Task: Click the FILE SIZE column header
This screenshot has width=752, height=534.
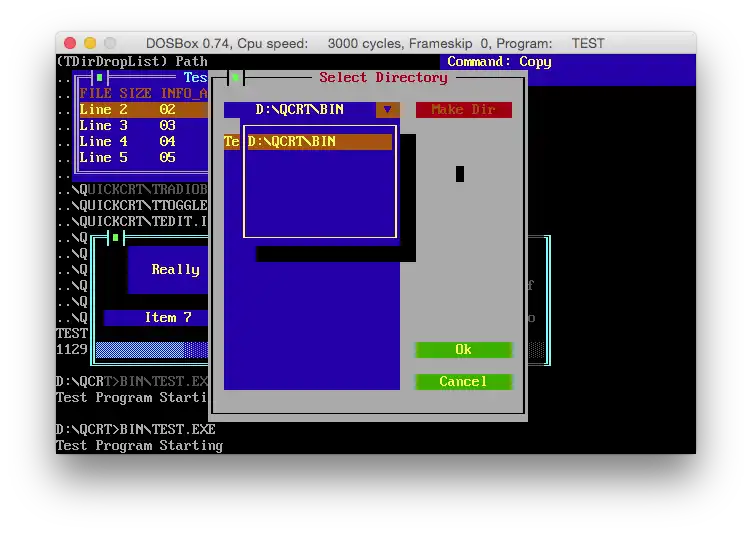Action: click(x=116, y=93)
